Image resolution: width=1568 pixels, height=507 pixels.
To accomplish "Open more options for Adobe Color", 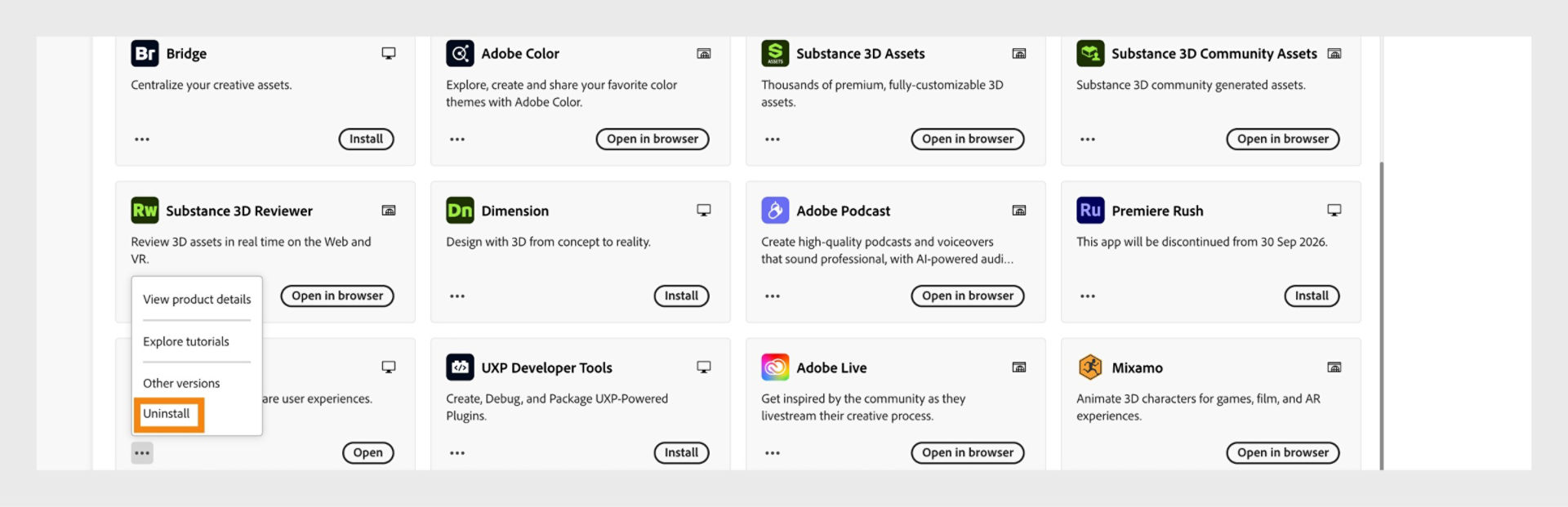I will (457, 139).
